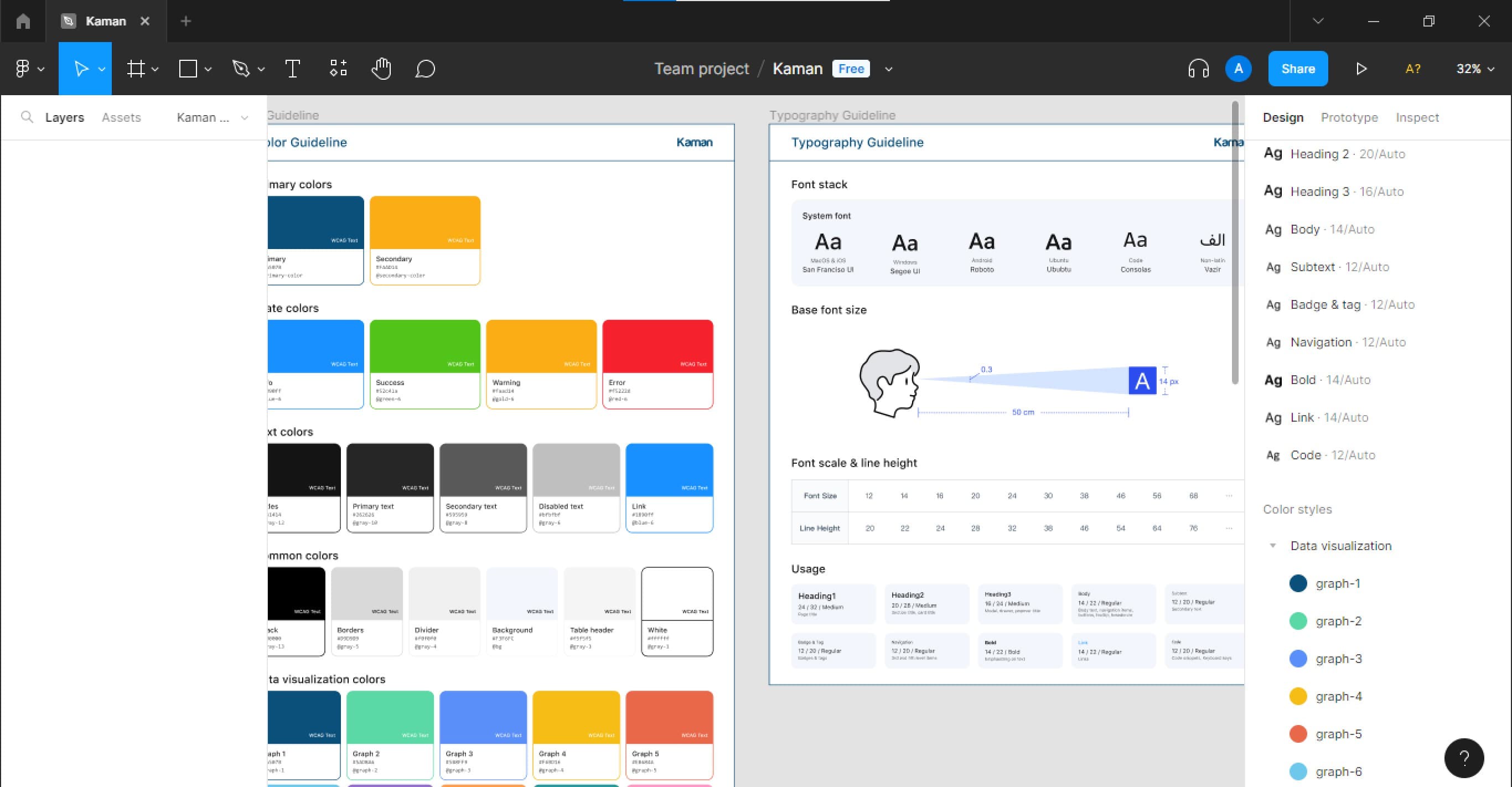This screenshot has height=787, width=1512.
Task: Open main menu dropdown chevron
Action: pos(41,69)
